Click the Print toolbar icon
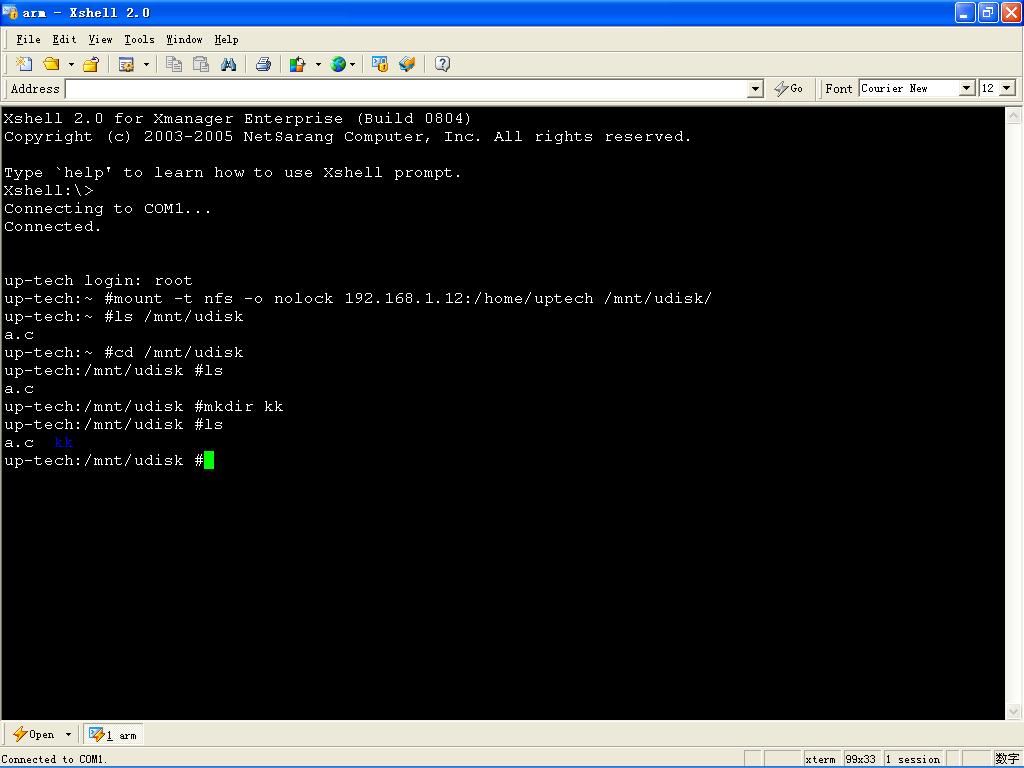This screenshot has height=768, width=1024. (x=263, y=64)
